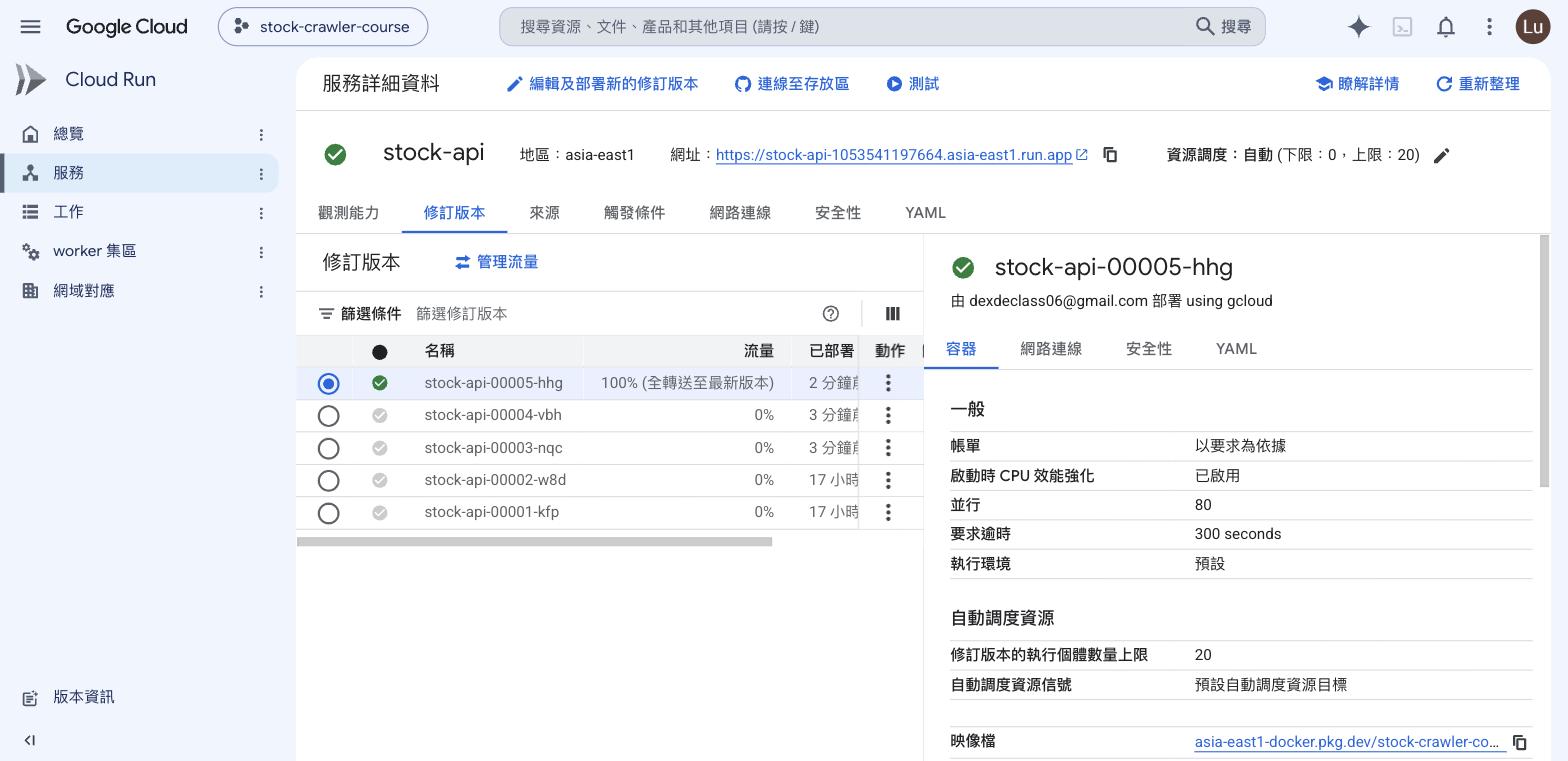Open the revision 網路連線 tab

(1051, 348)
